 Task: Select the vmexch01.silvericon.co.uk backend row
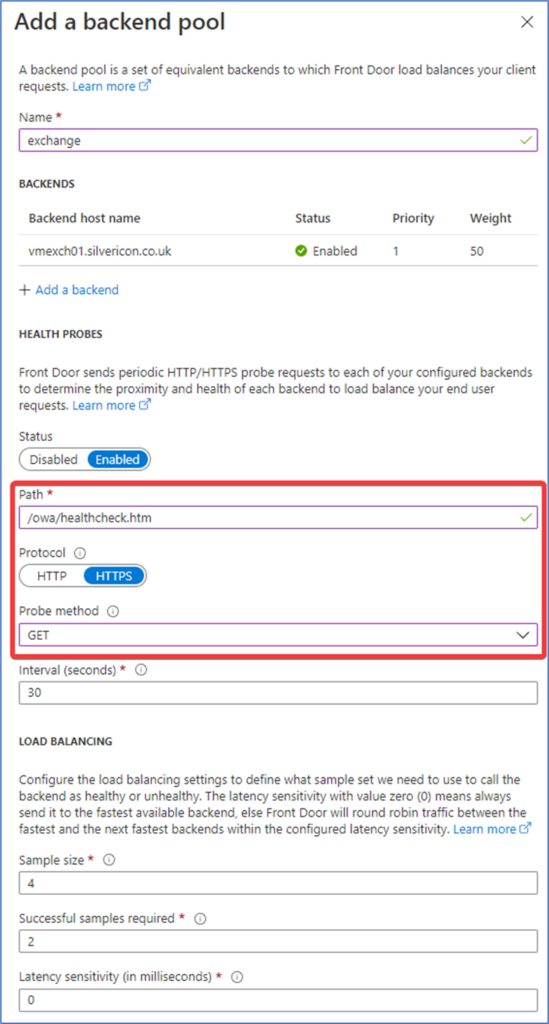279,251
